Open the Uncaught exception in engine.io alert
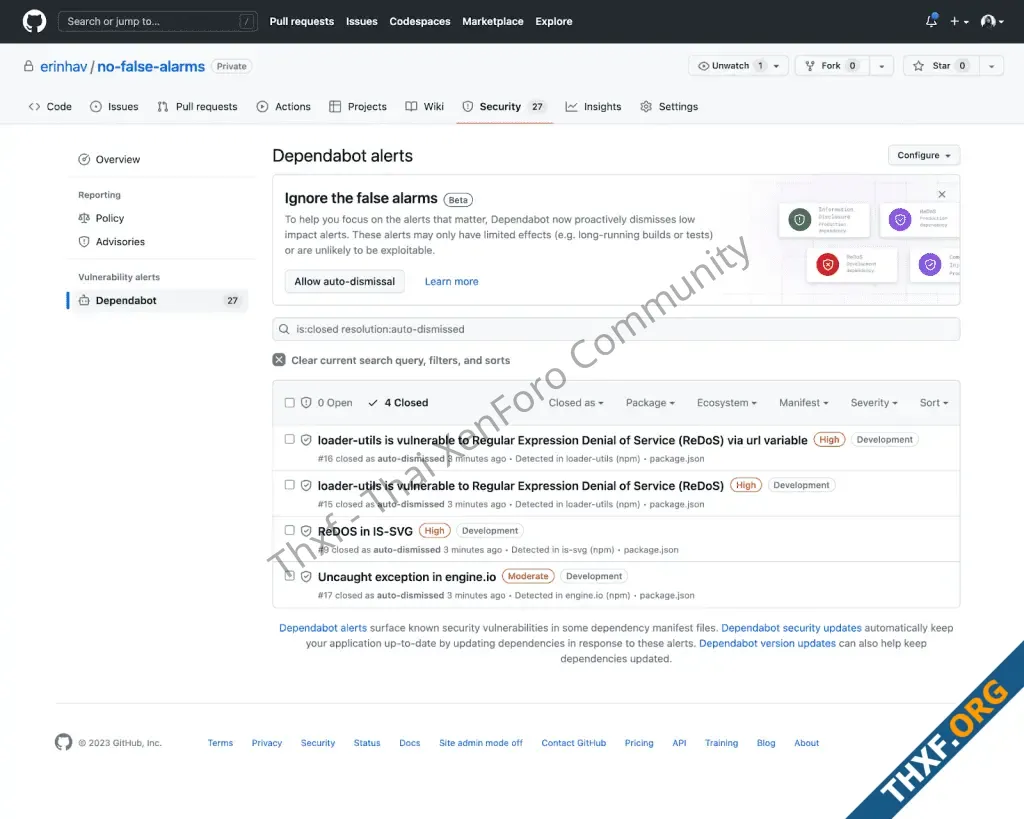Screen dimensions: 1024x819 point(407,577)
